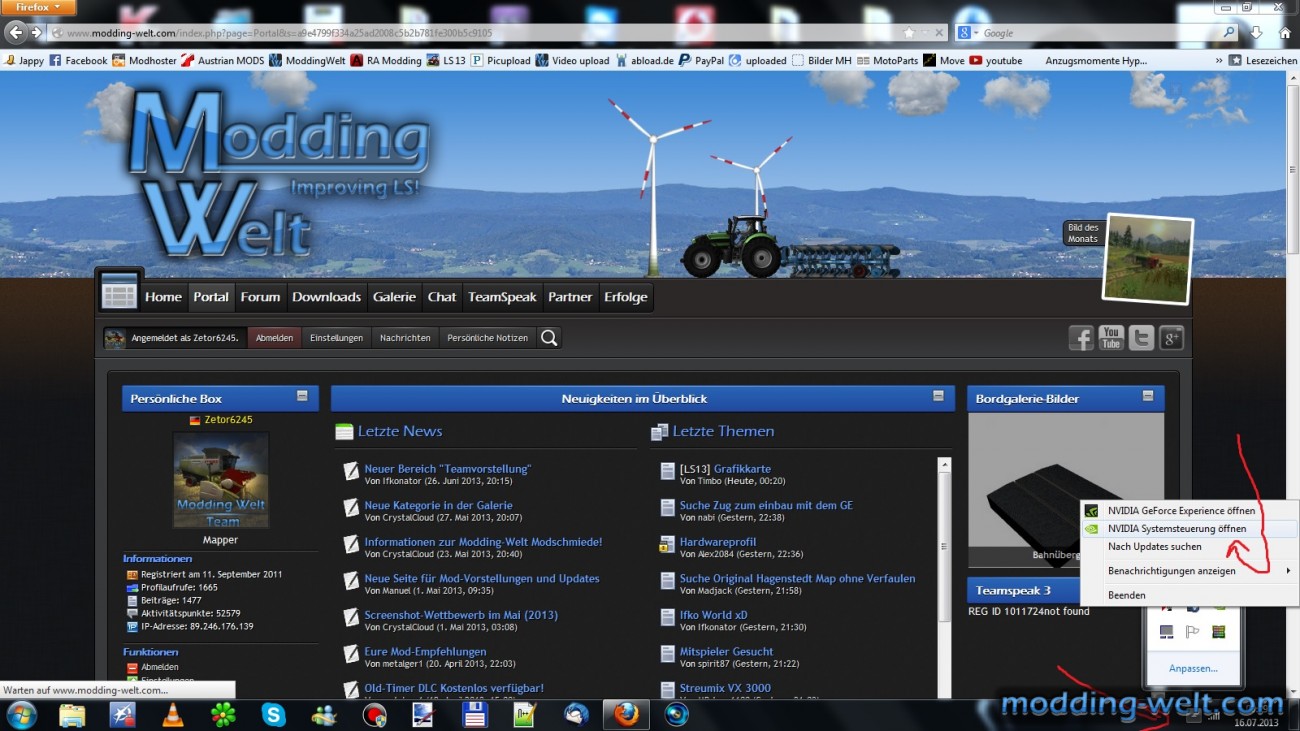Open Windows Explorer folder in taskbar
Screen dimensions: 1300x731
point(72,715)
